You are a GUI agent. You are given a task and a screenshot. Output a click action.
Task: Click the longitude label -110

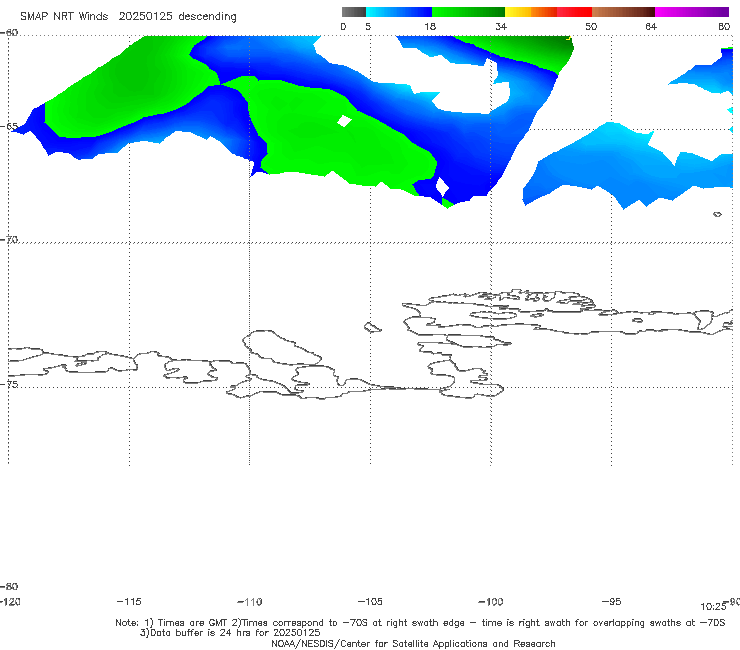[250, 602]
